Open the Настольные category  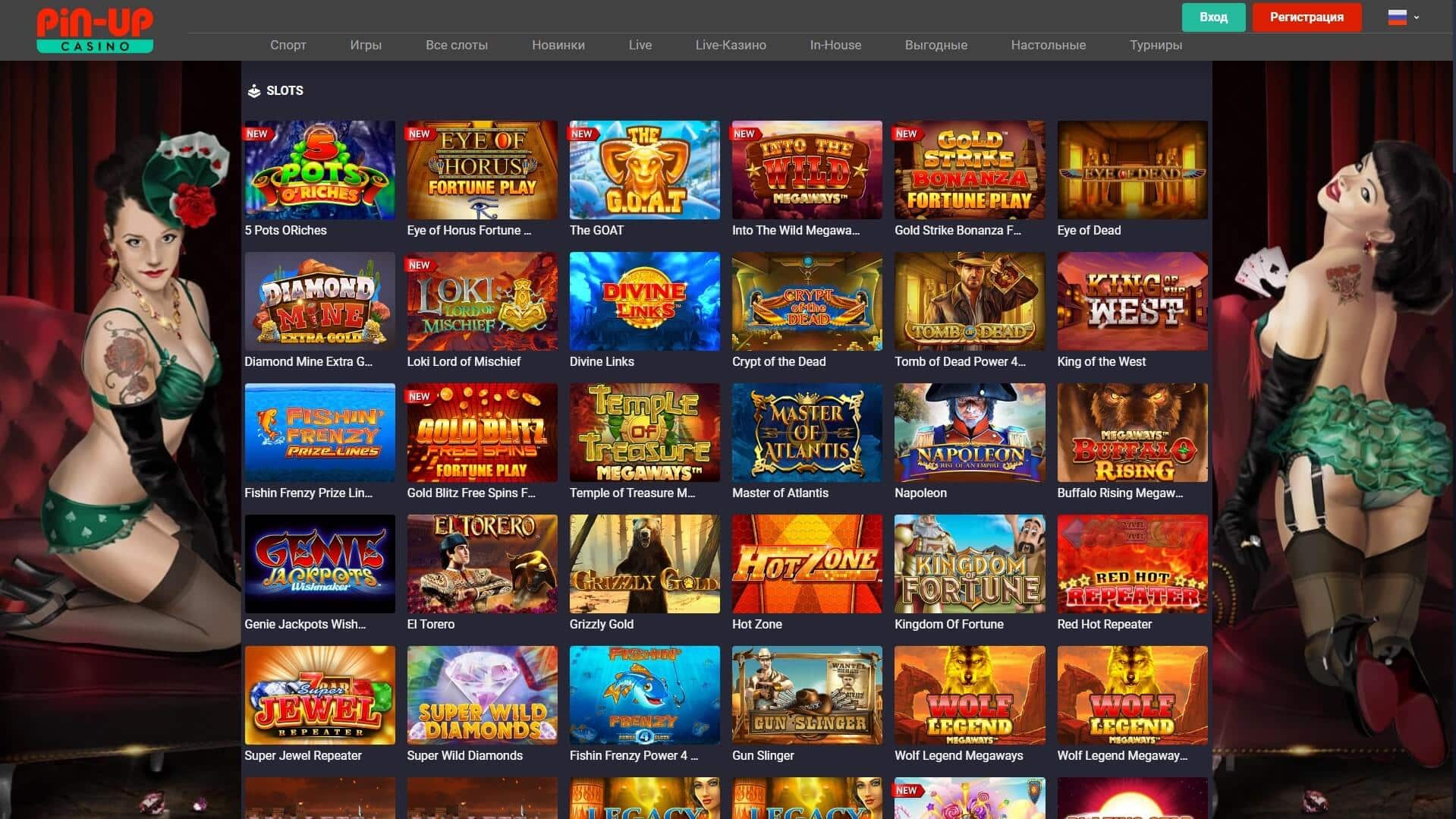1049,45
